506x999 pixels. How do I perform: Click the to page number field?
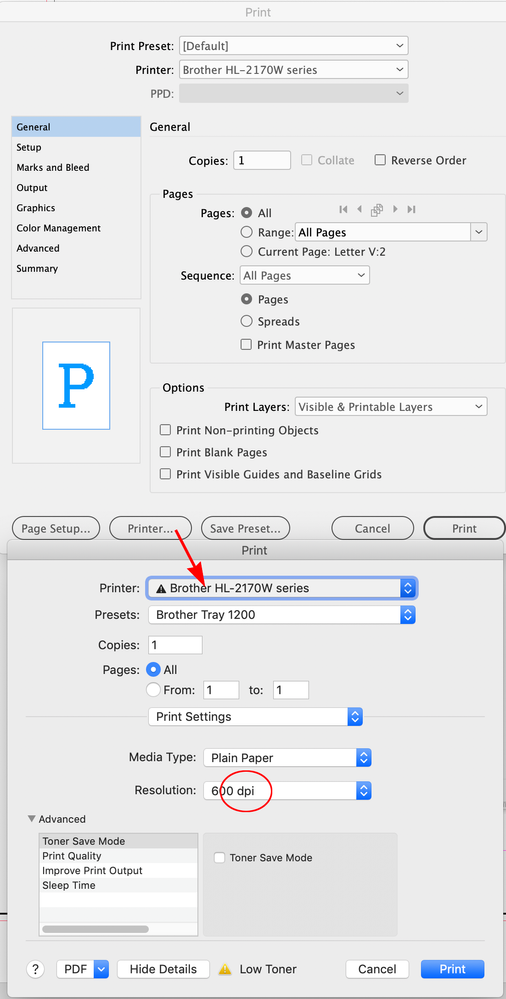point(291,689)
